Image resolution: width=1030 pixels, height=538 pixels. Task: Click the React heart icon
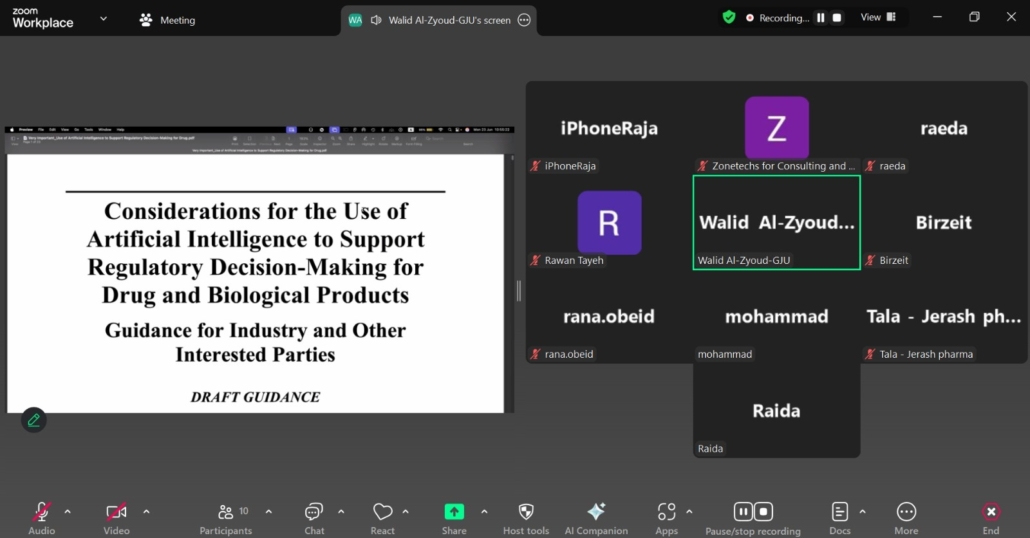coord(382,512)
